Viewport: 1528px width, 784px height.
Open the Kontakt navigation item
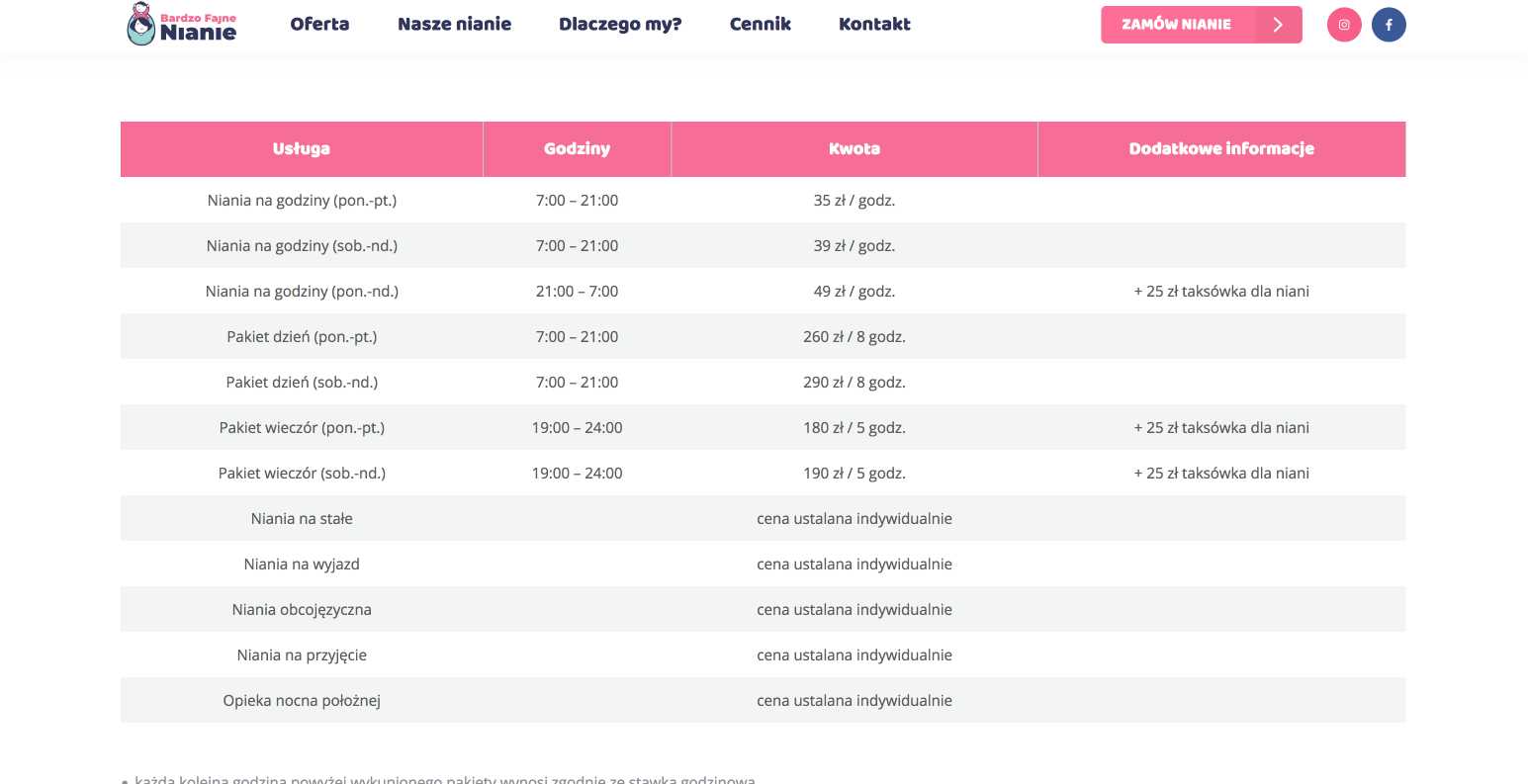[x=874, y=24]
